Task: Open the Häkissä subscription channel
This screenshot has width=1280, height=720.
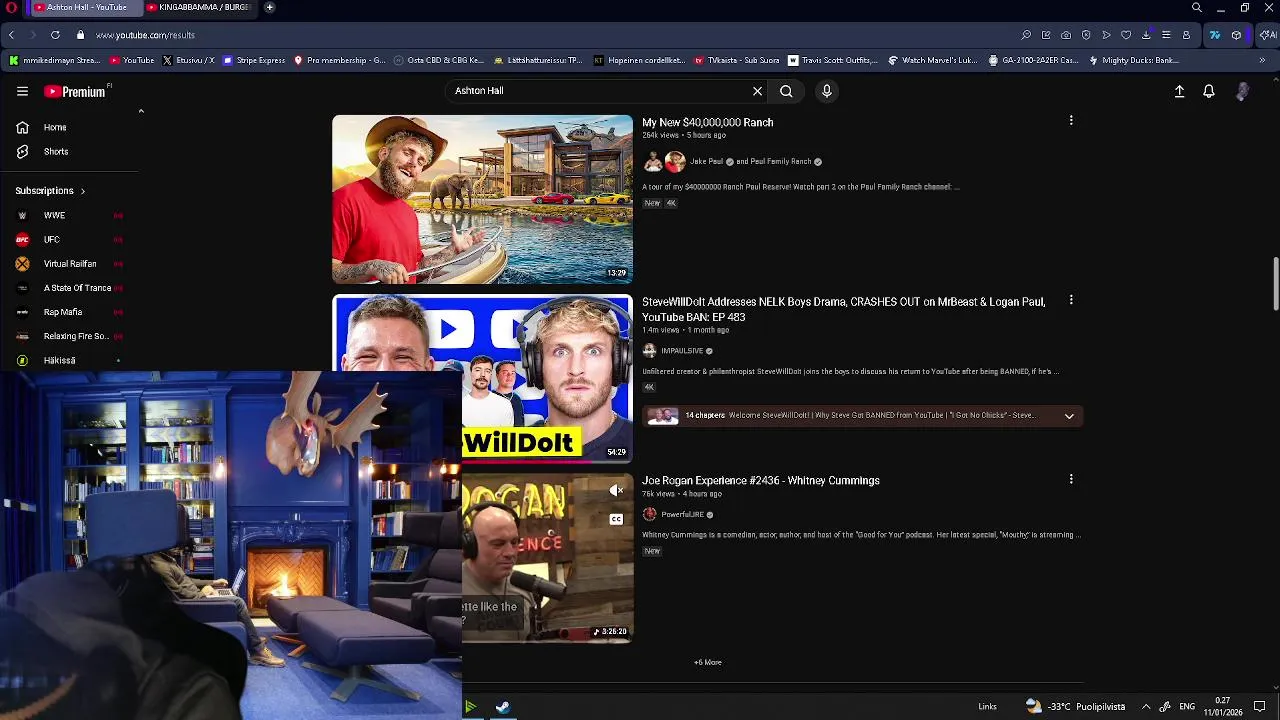Action: [59, 360]
